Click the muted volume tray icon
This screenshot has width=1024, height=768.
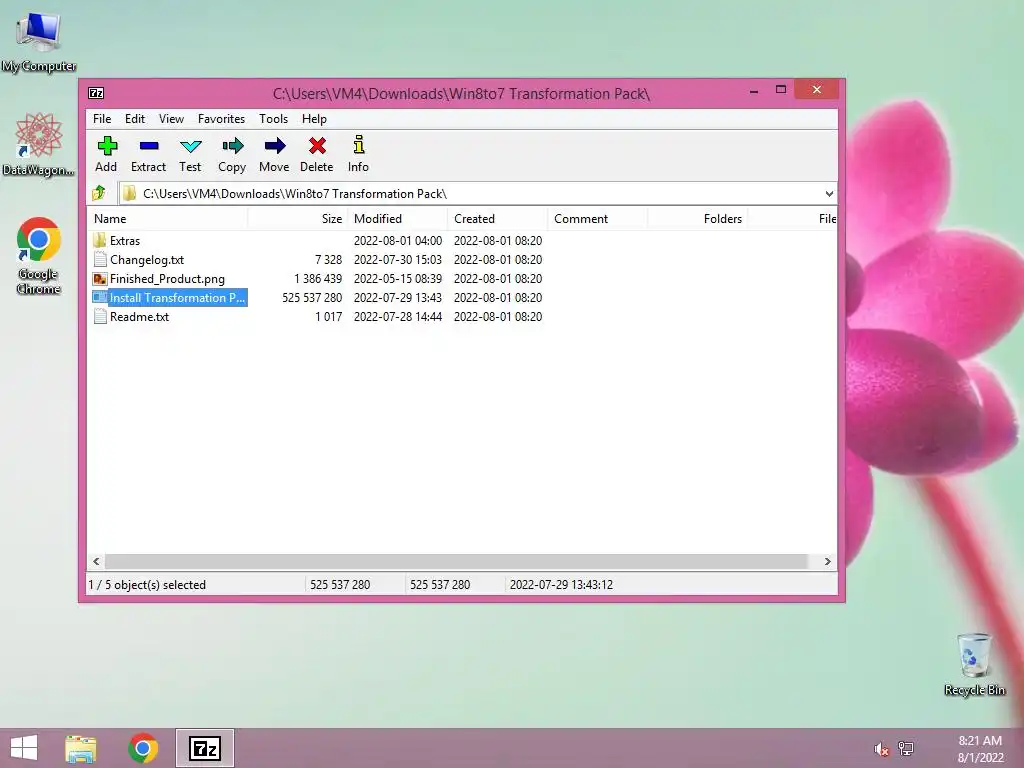tap(881, 749)
